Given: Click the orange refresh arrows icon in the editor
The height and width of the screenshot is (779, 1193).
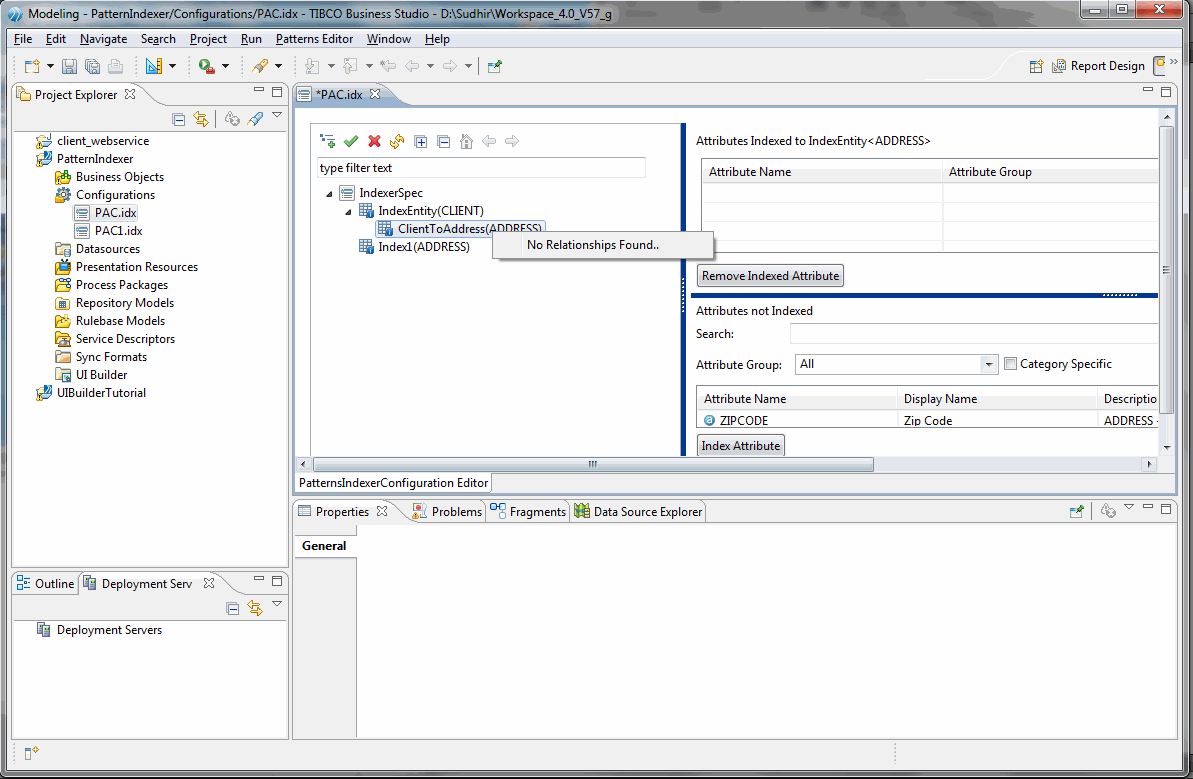Looking at the screenshot, I should [397, 141].
